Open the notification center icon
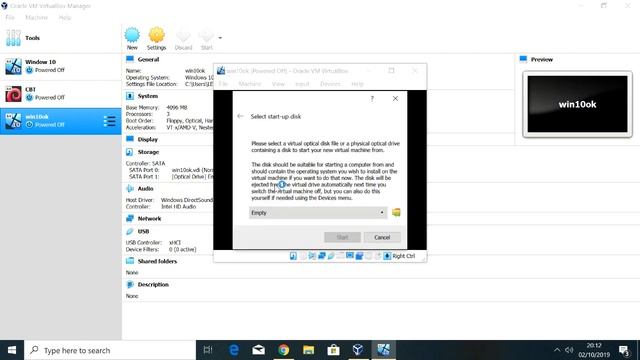640x360 pixels. pos(624,350)
